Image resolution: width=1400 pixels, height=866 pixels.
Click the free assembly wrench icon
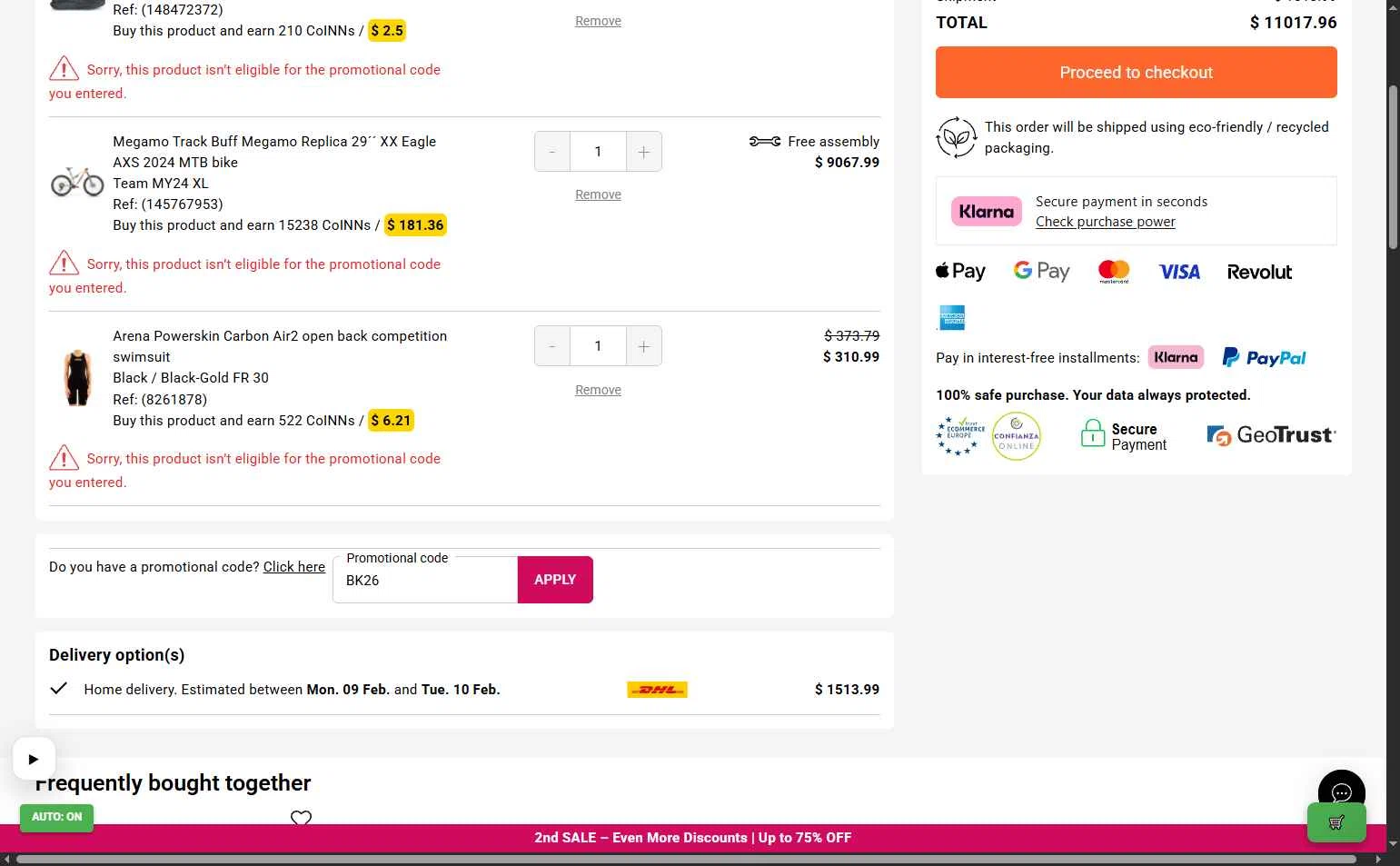click(765, 141)
